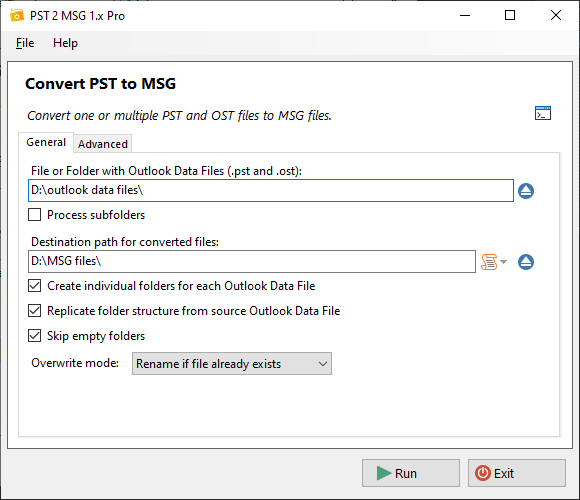Click the Exit button
Viewport: 580px width, 500px height.
[516, 473]
